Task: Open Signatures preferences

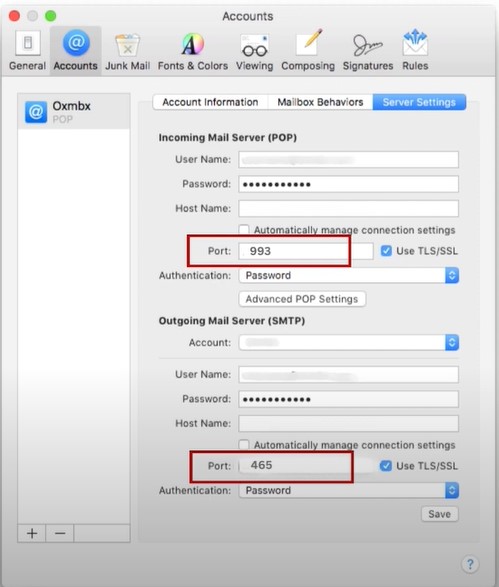Action: (368, 51)
